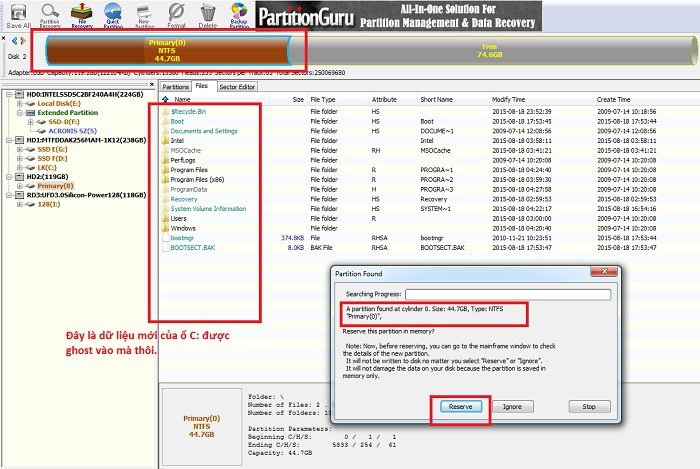Expand the Local Disk(E:) tree node

pos(20,104)
